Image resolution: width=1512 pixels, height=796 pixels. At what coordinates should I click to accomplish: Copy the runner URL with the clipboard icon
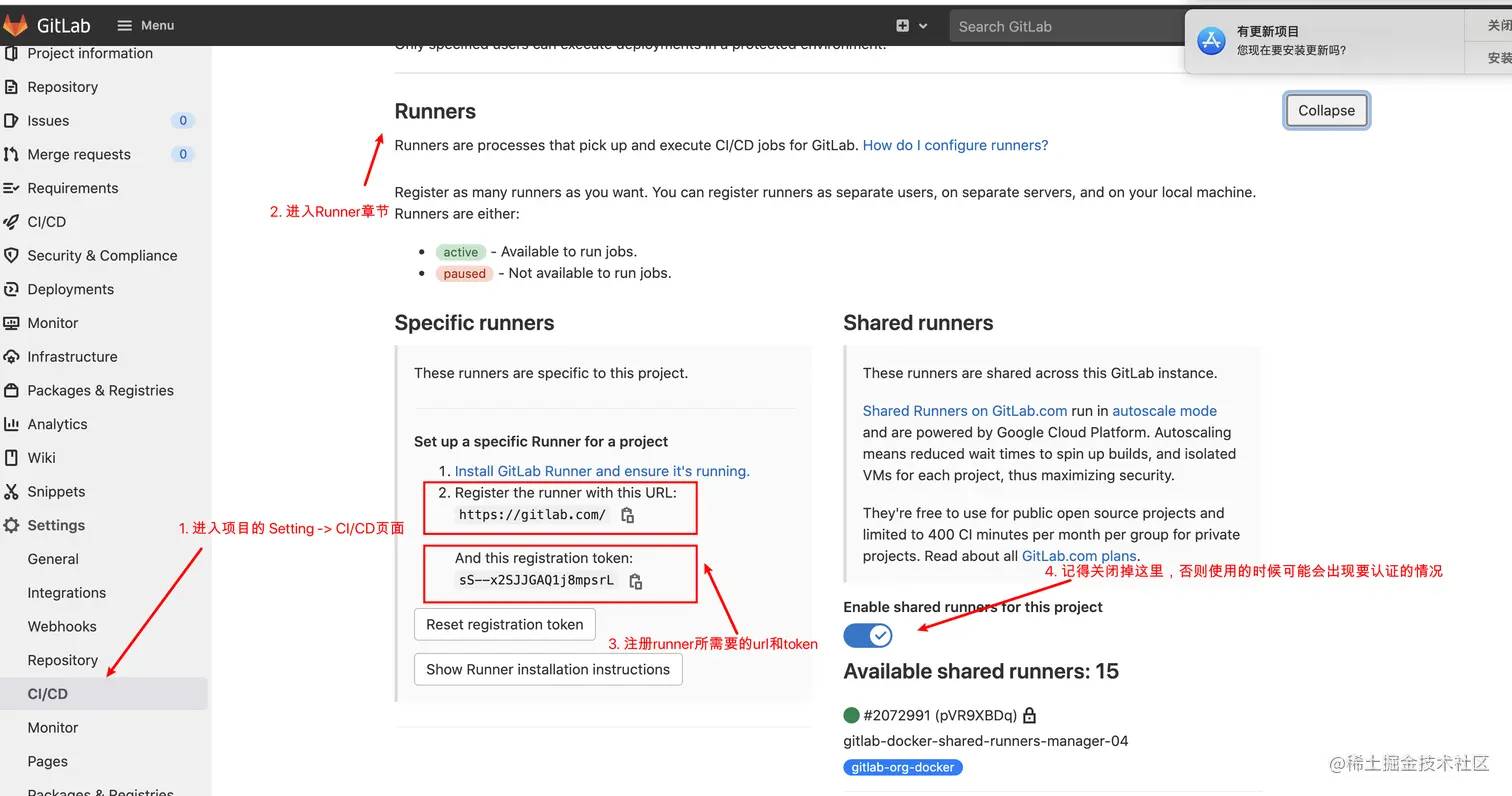point(627,515)
